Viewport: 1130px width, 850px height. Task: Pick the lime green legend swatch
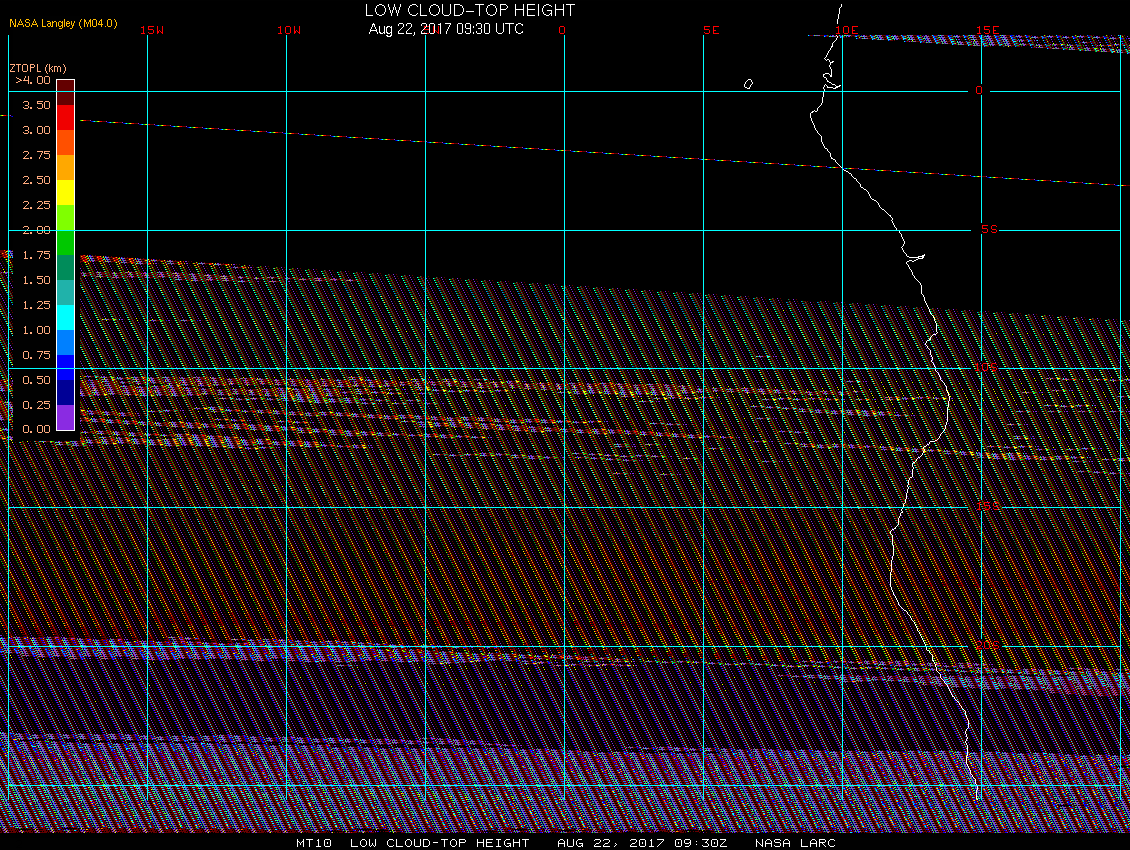pos(66,217)
